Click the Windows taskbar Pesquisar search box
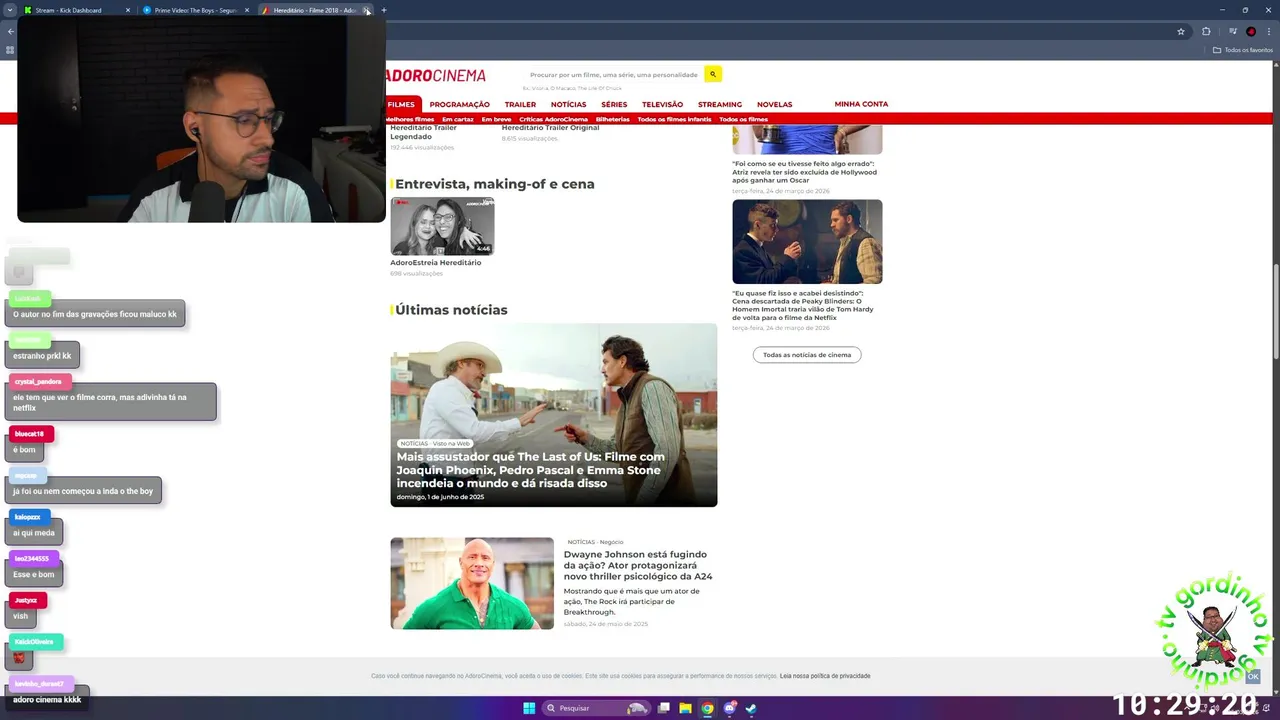1280x720 pixels. [596, 708]
